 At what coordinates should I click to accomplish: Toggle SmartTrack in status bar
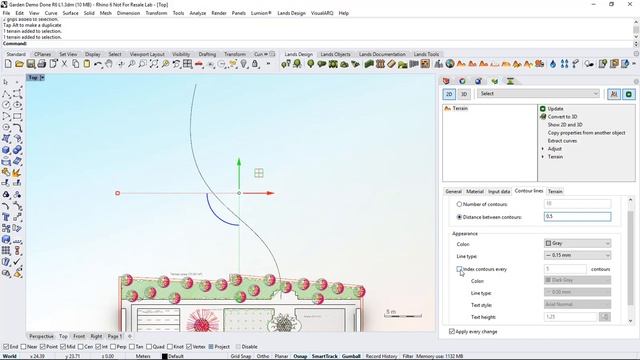[324, 356]
